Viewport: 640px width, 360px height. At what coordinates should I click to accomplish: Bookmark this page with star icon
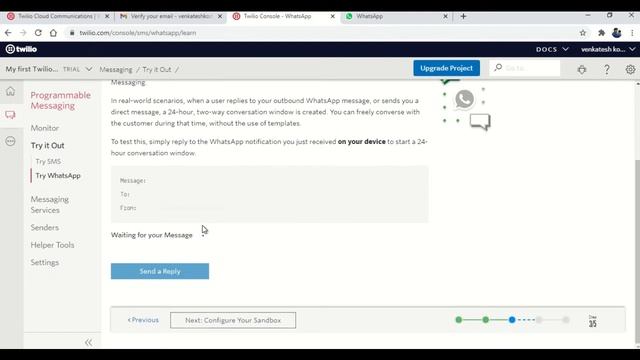[x=583, y=33]
